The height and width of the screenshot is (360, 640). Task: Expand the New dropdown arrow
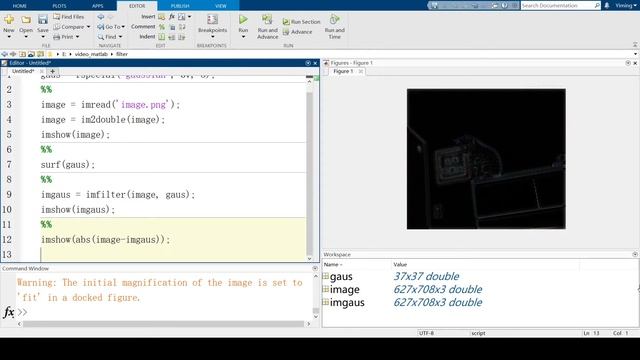click(9, 37)
